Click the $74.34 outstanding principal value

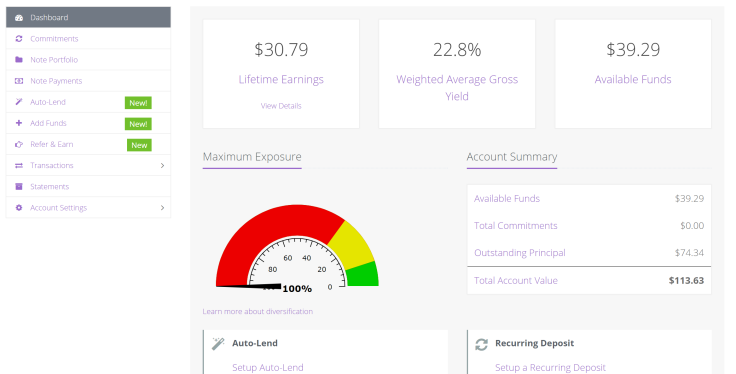(x=689, y=253)
